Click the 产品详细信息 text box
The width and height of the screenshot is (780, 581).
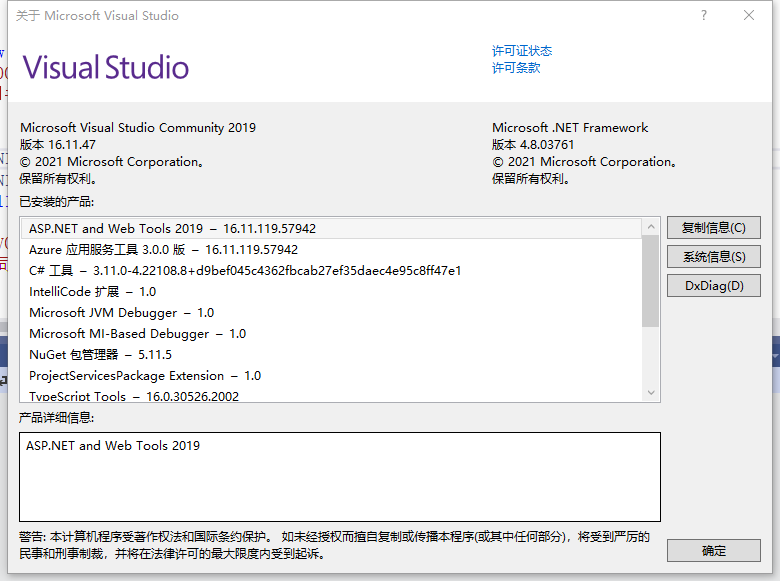pos(340,477)
